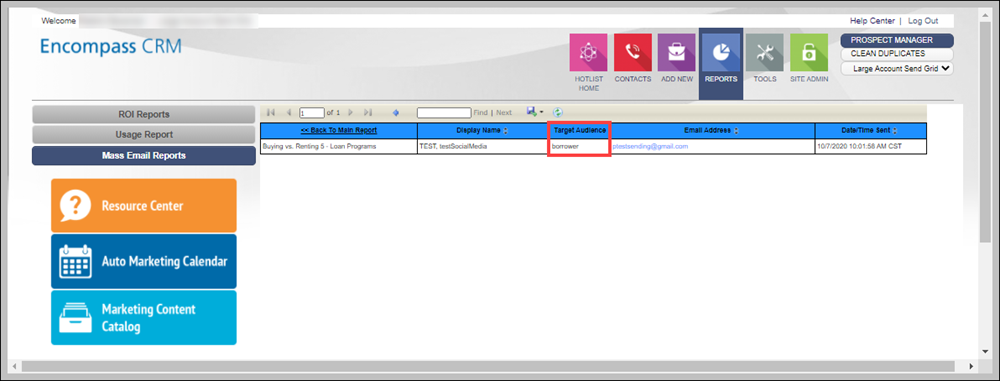Image resolution: width=1000 pixels, height=381 pixels.
Task: Click Back To Main Report link
Action: (x=339, y=130)
